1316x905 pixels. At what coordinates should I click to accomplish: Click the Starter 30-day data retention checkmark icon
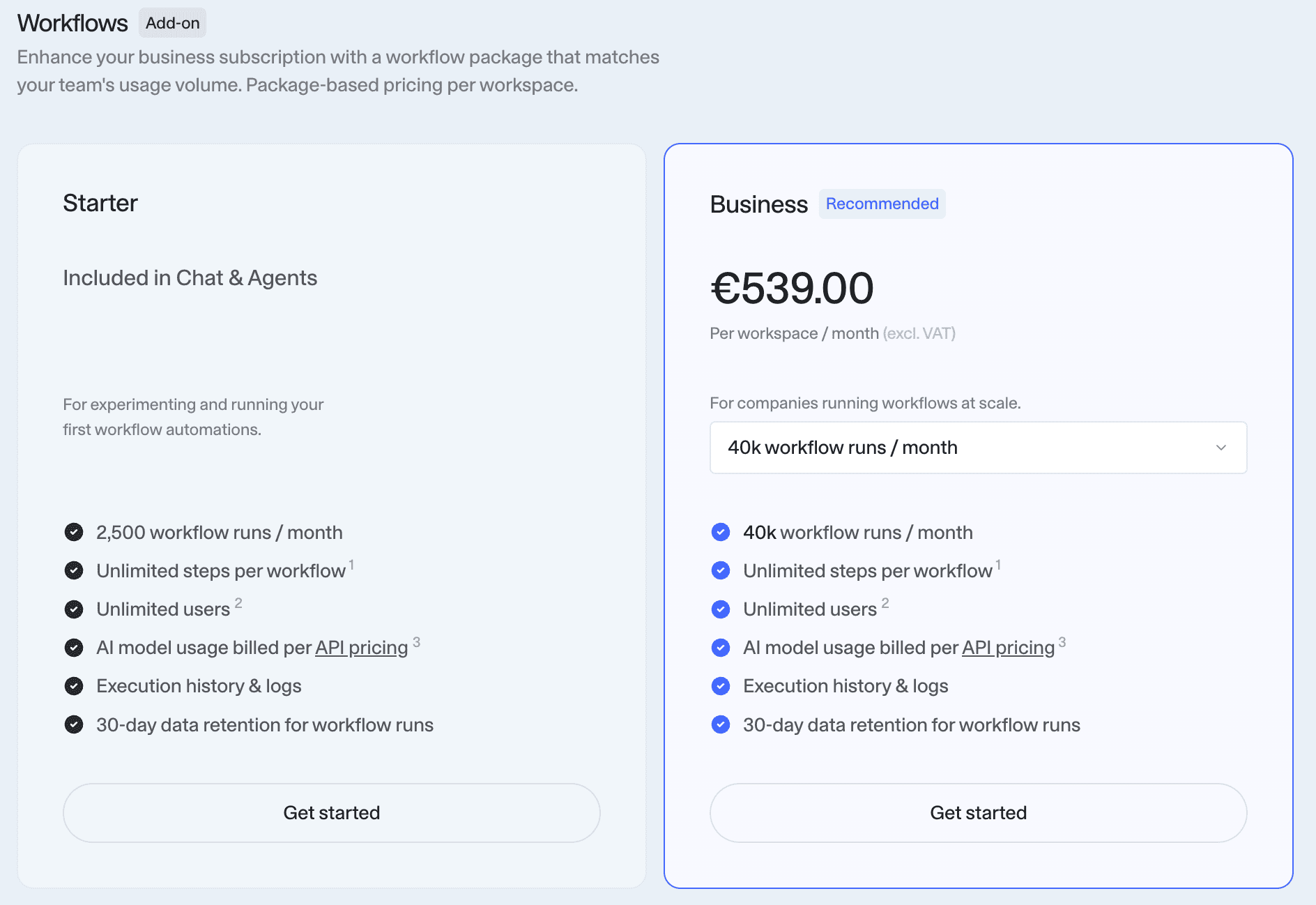[74, 725]
